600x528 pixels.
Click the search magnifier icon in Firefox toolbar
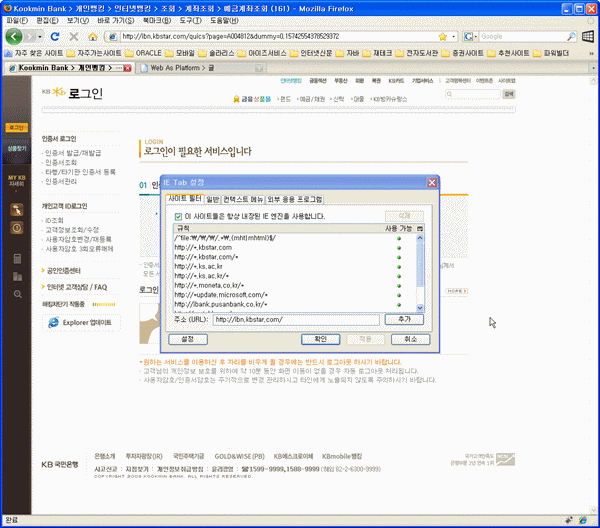pos(571,36)
